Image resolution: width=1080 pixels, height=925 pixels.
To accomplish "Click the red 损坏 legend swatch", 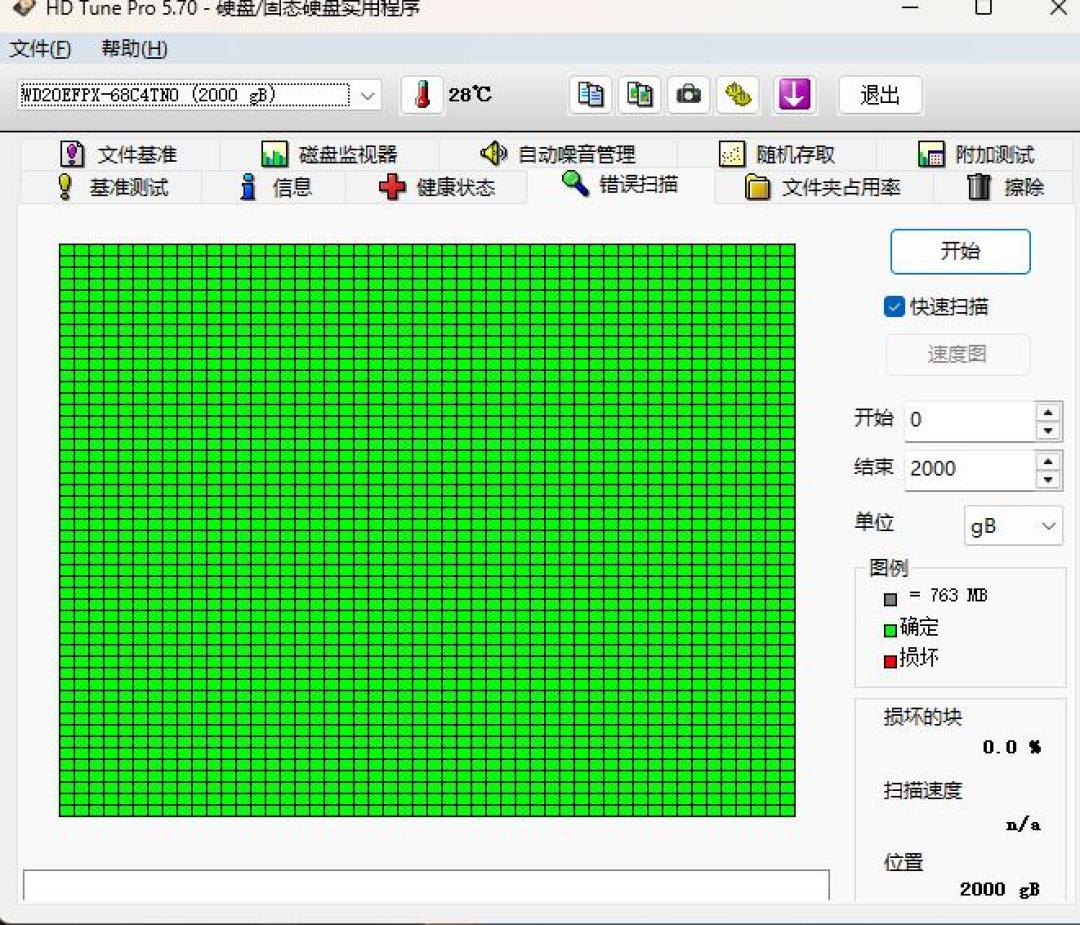I will [890, 661].
